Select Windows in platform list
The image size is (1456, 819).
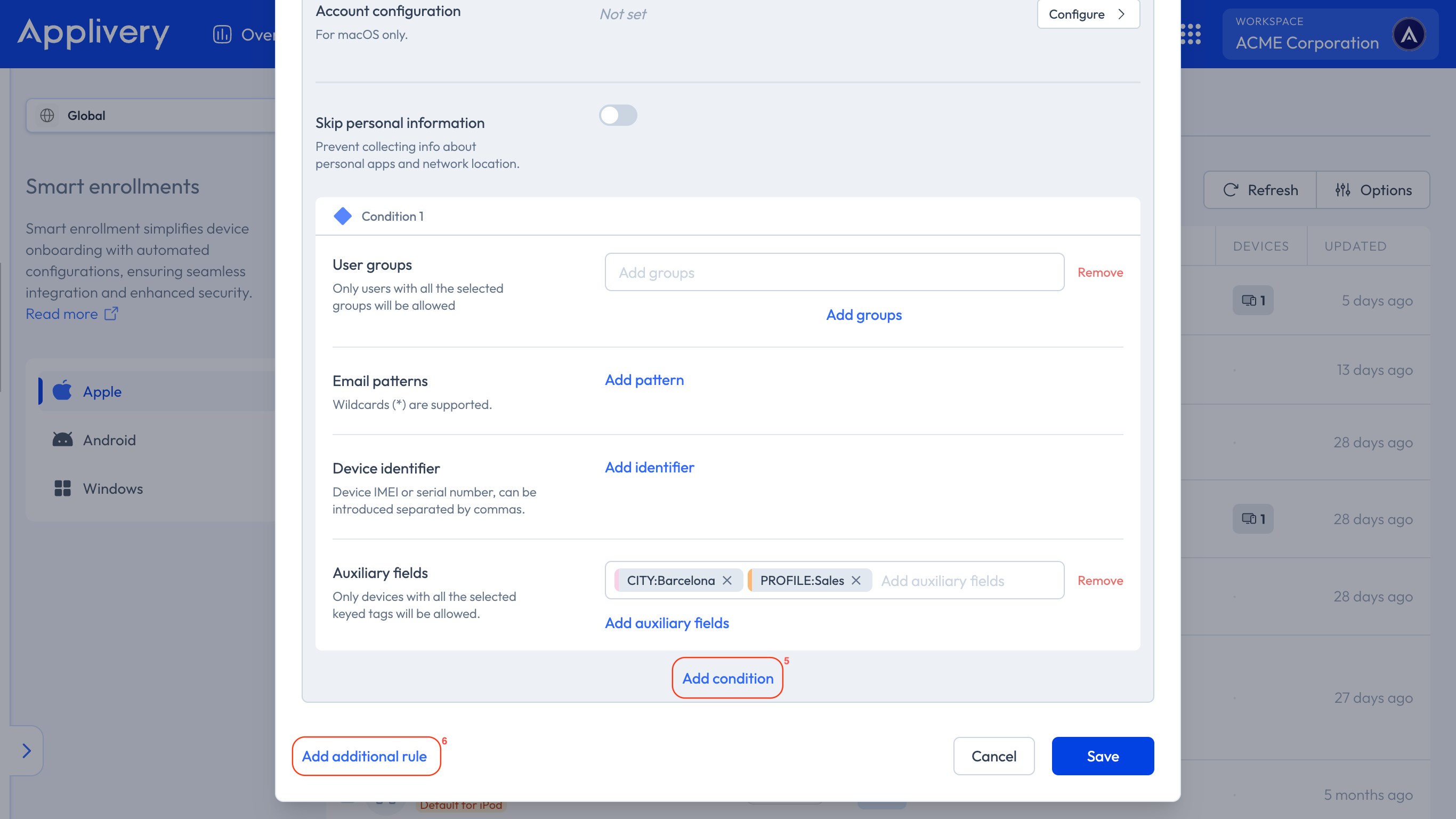coord(112,488)
